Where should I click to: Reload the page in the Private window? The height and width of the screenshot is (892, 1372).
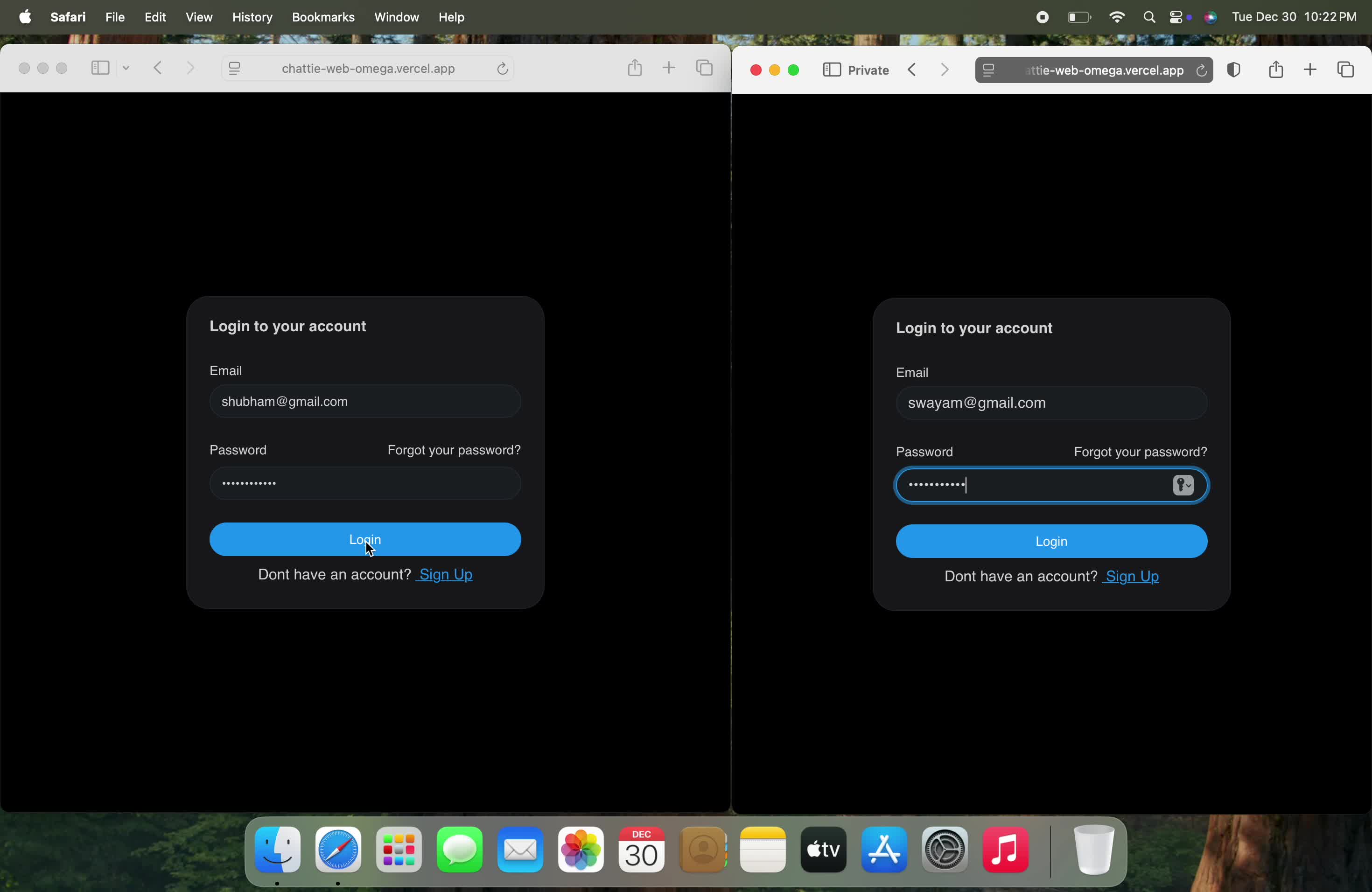[x=1201, y=70]
